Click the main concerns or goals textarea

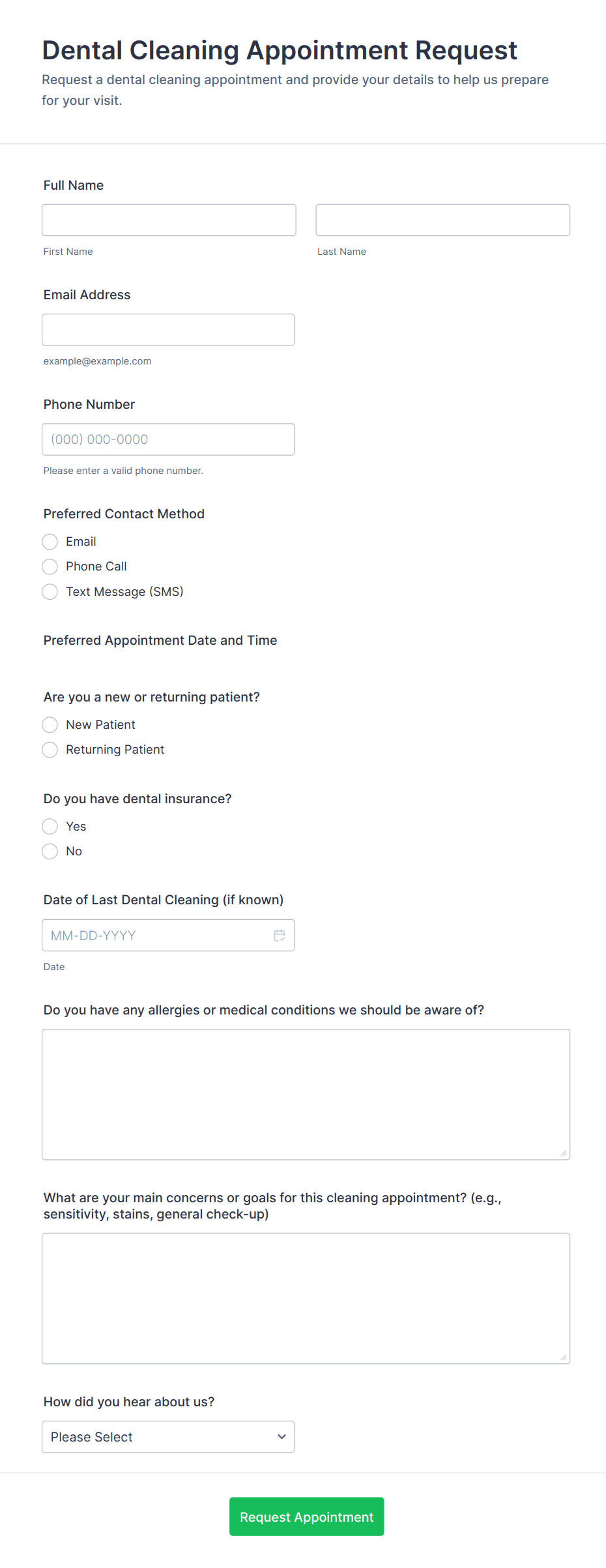click(x=306, y=1298)
